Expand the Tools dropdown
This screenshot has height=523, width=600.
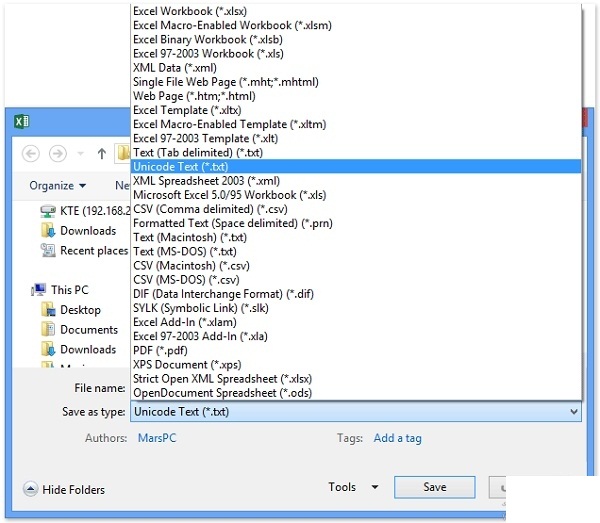point(353,487)
